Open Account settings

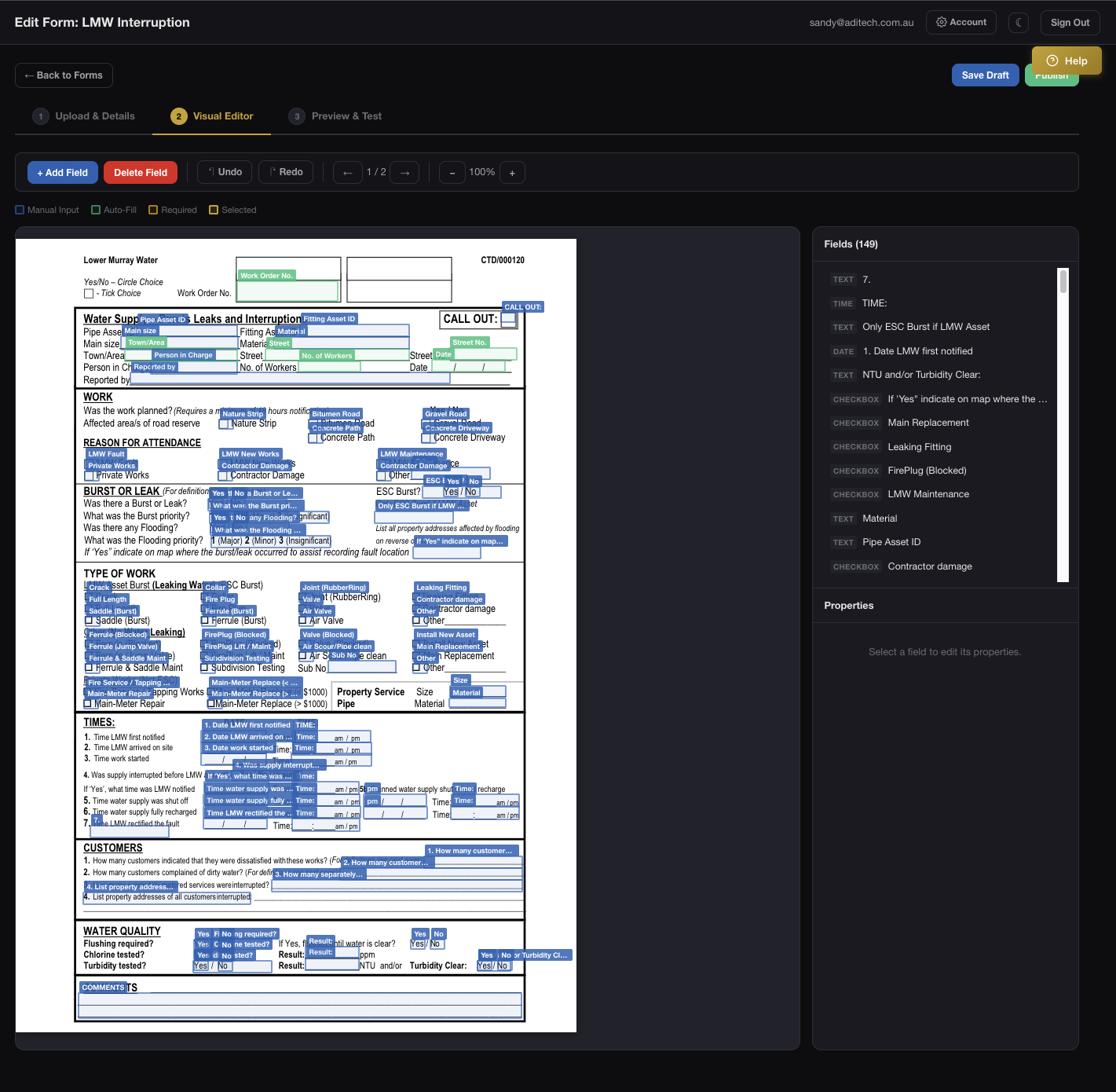pos(960,22)
